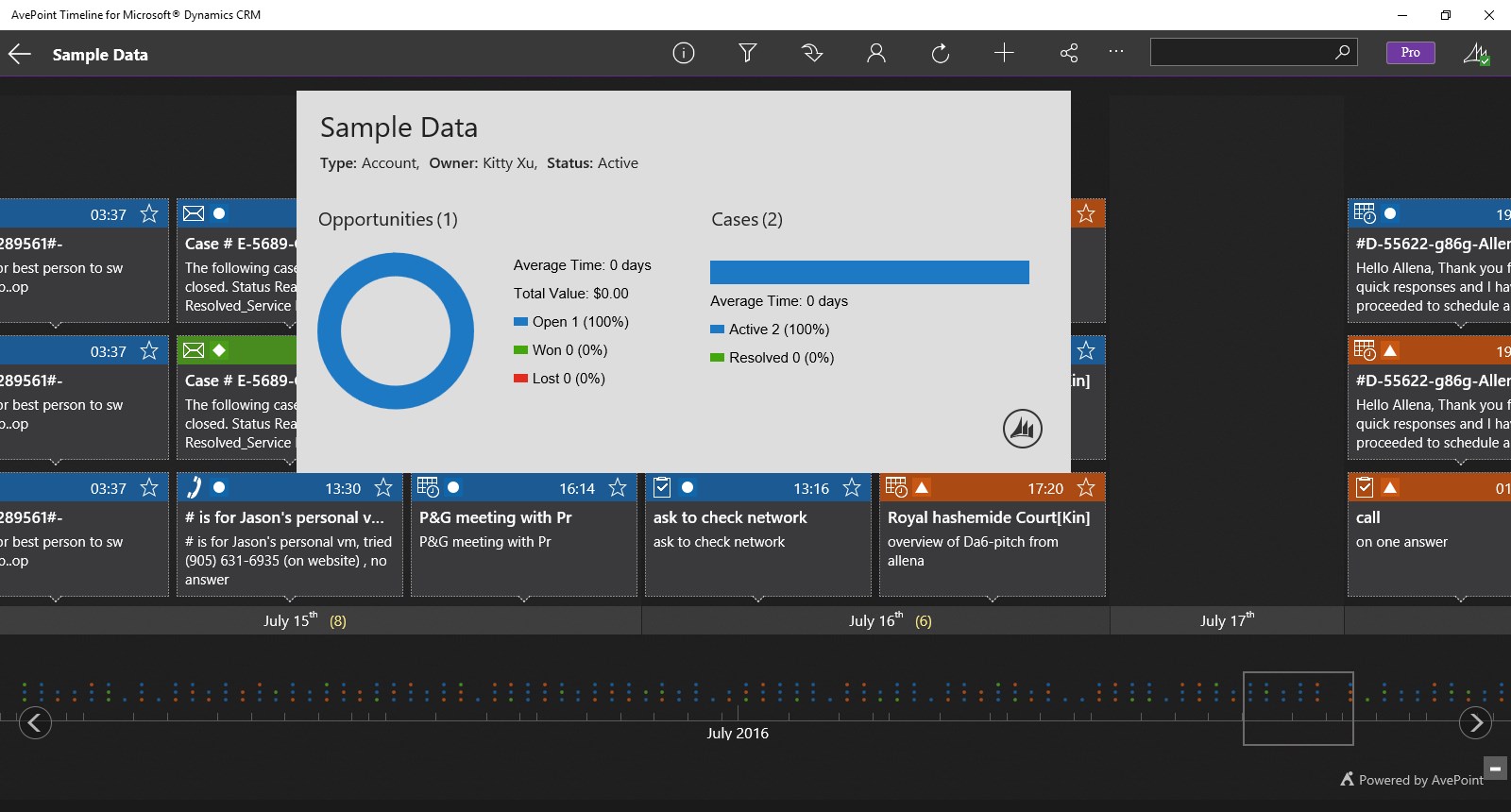Click the appointment icon on Royal hashemide Court card

[896, 487]
